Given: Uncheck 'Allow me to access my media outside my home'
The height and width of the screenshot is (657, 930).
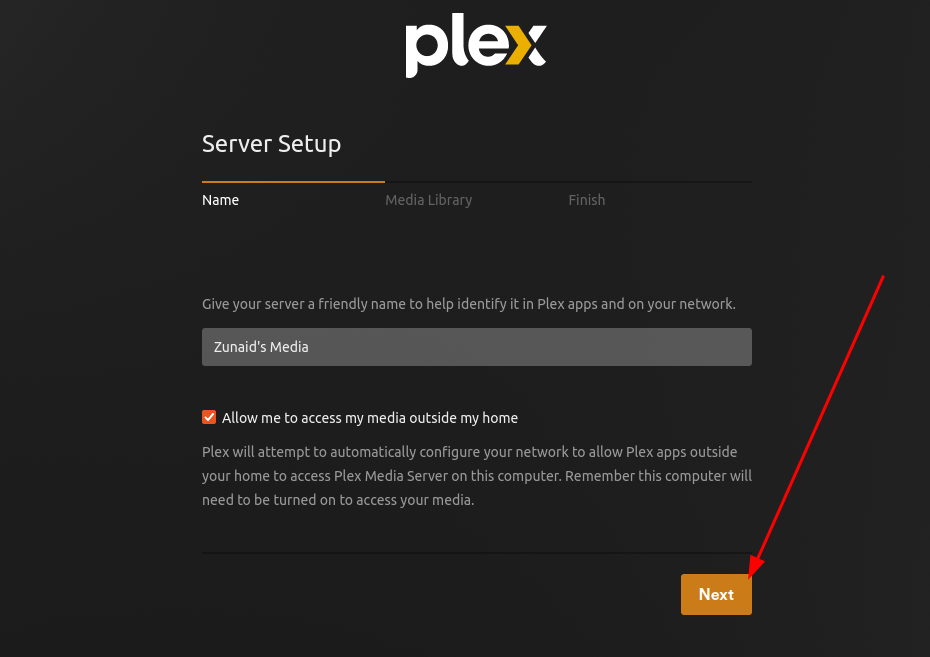Looking at the screenshot, I should click(209, 417).
